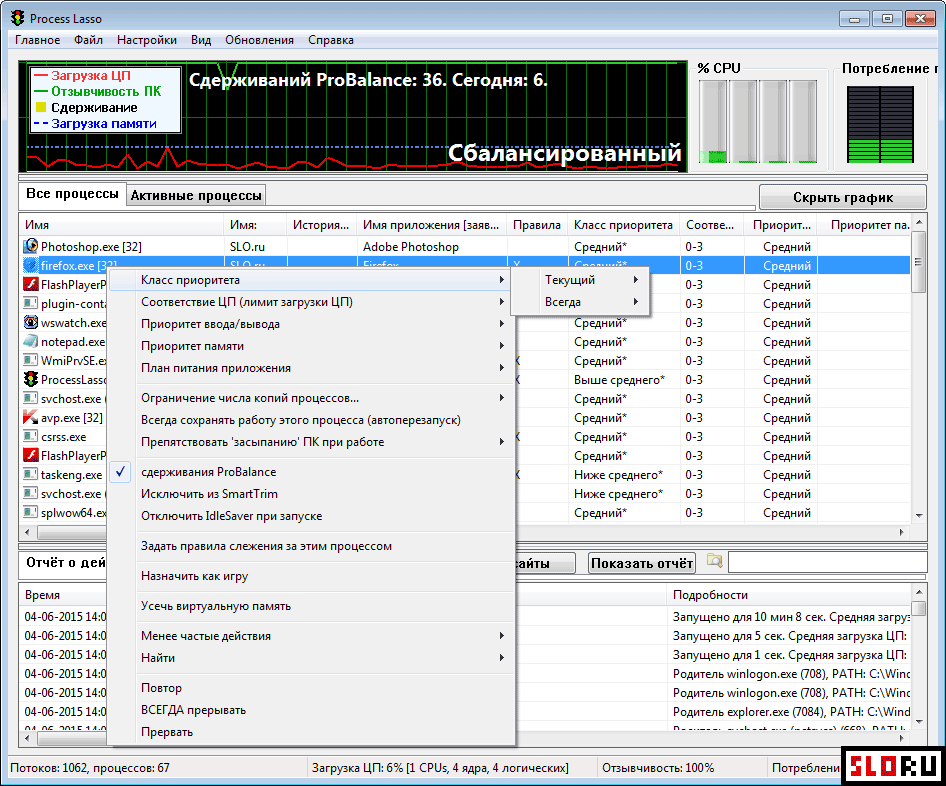Switch to 'Все процессы' tab
This screenshot has width=946, height=786.
coord(72,194)
